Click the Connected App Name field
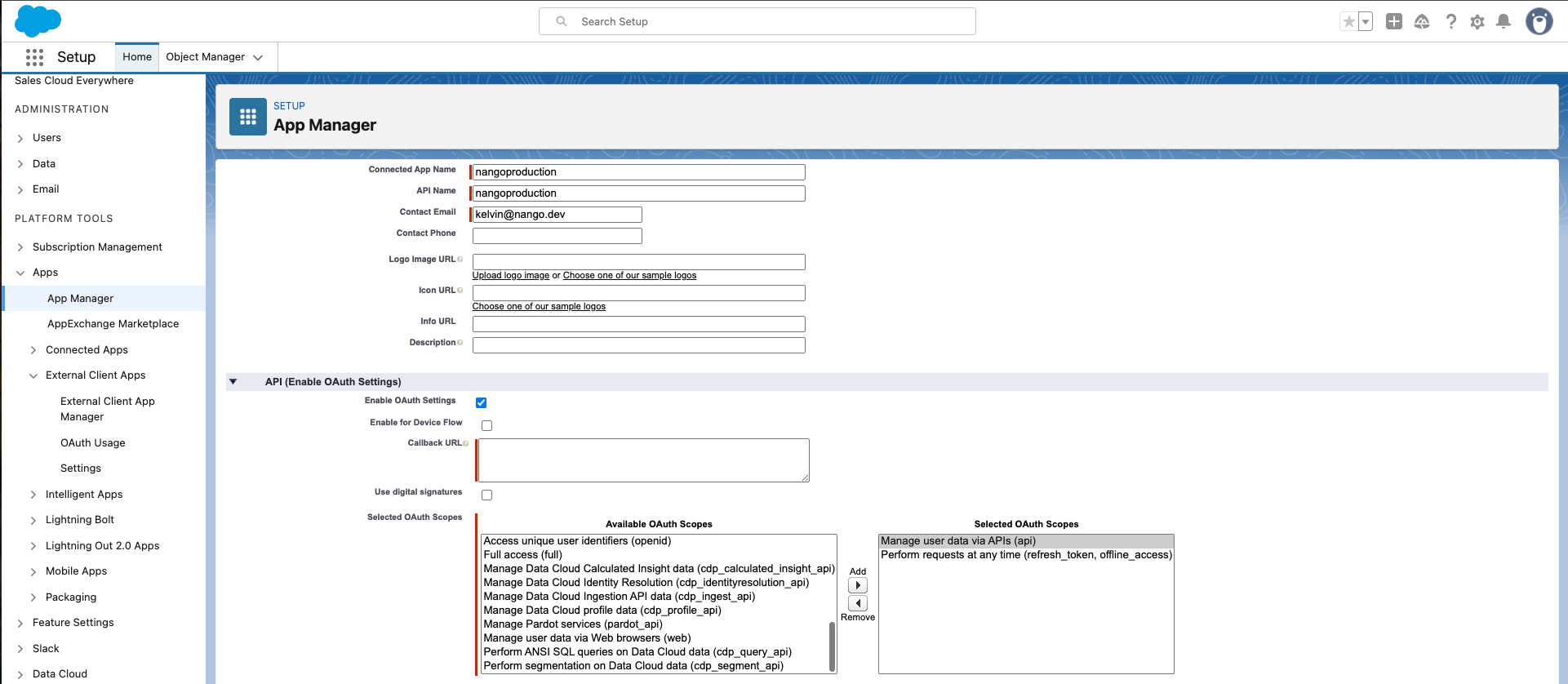Screen dimensions: 1568x684 pos(638,172)
